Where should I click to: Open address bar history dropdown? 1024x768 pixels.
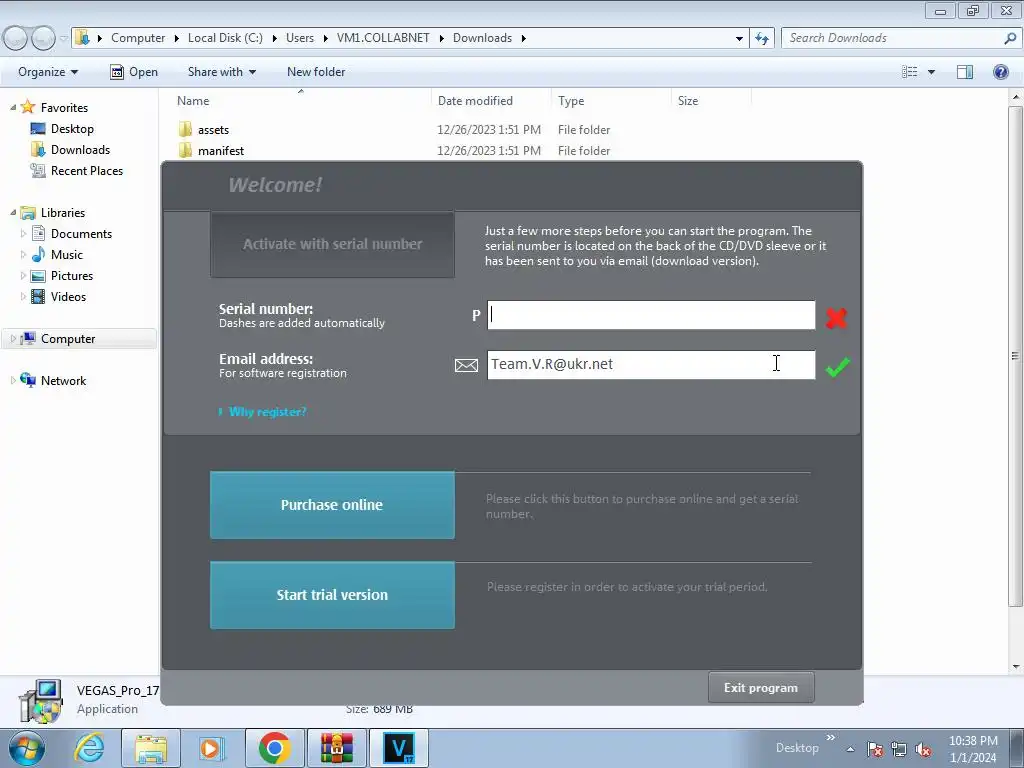(739, 38)
